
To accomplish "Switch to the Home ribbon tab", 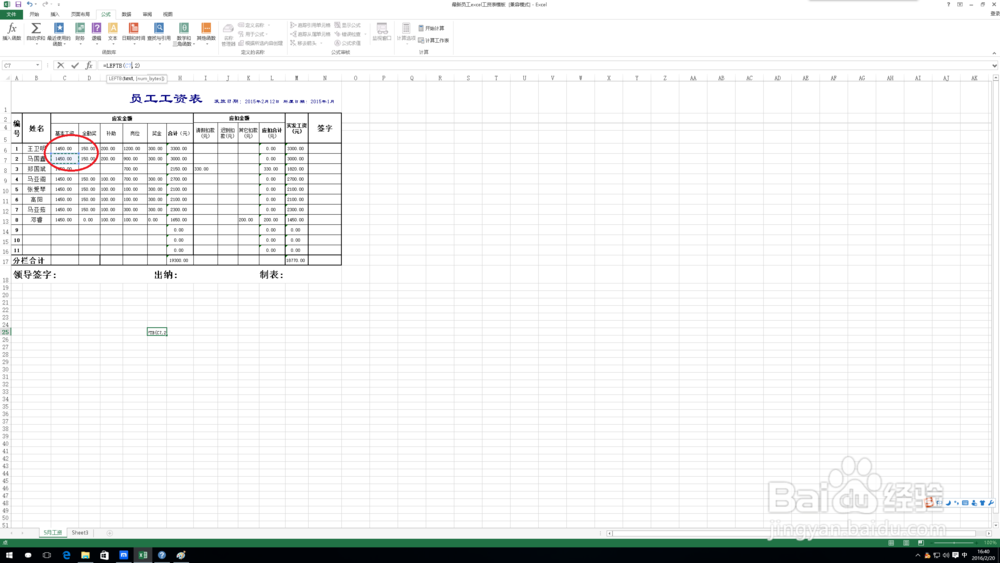I will coord(34,14).
